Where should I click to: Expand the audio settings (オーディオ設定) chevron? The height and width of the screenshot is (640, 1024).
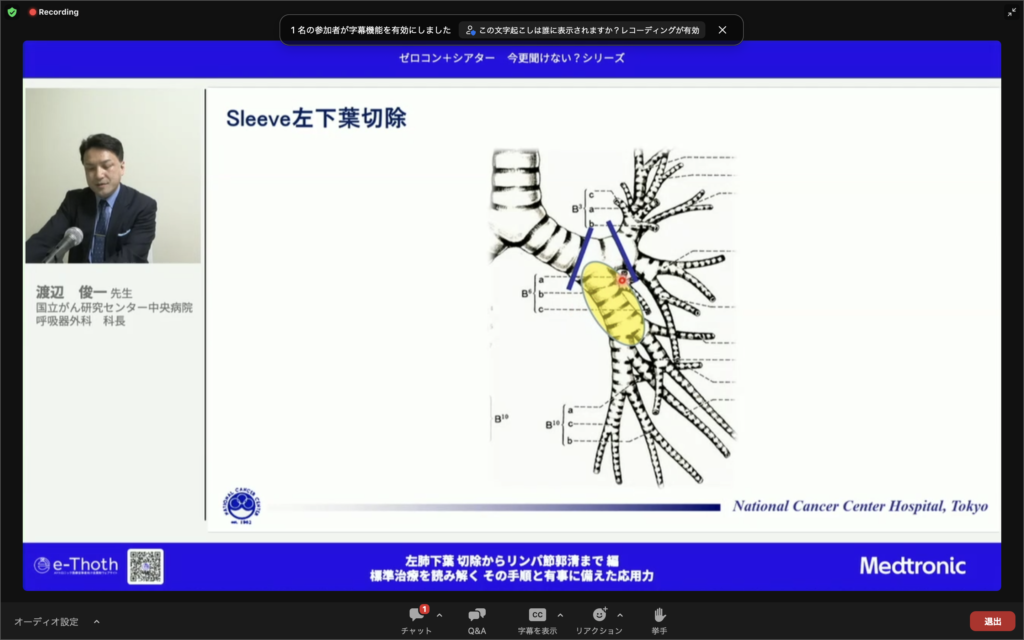[x=96, y=621]
